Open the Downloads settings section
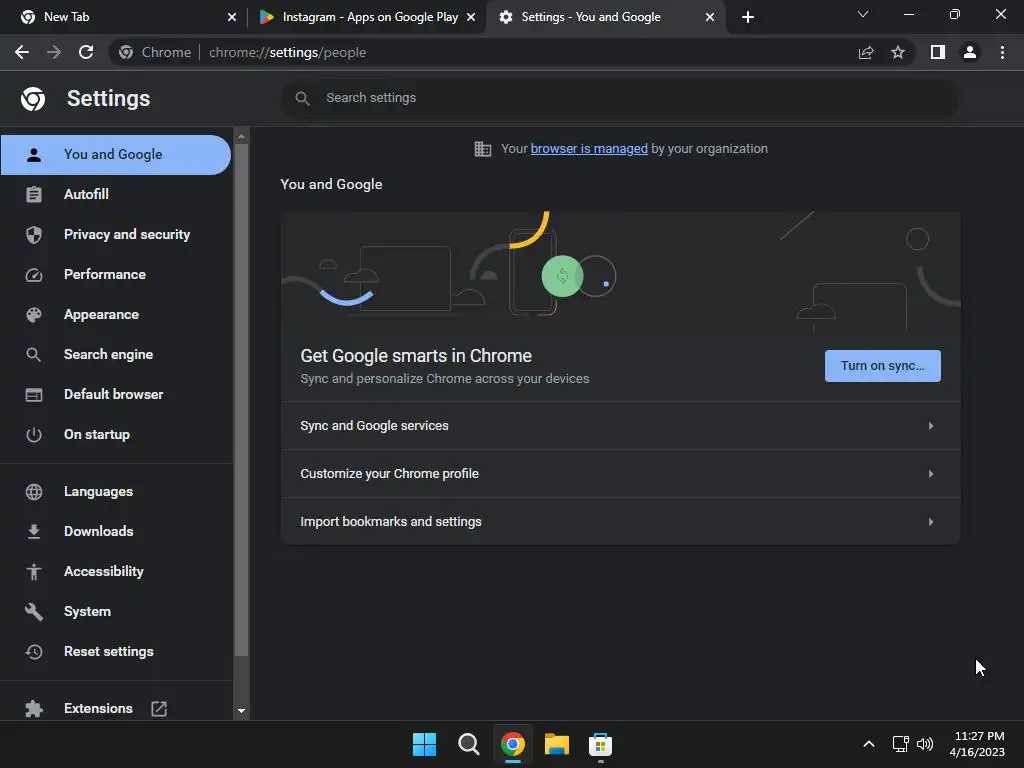Viewport: 1024px width, 768px height. tap(116, 532)
